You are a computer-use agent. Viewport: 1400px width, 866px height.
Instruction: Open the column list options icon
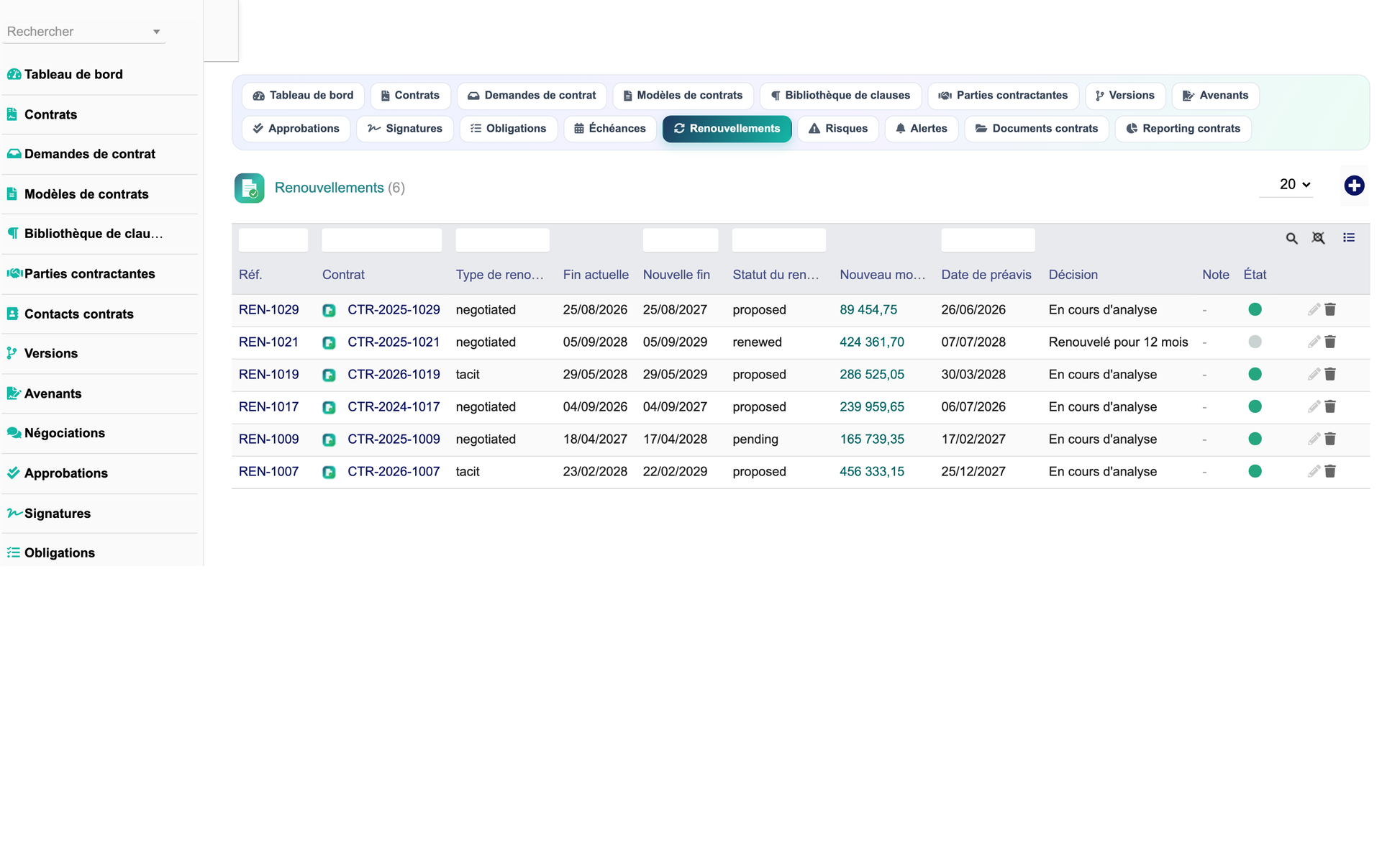pos(1349,237)
